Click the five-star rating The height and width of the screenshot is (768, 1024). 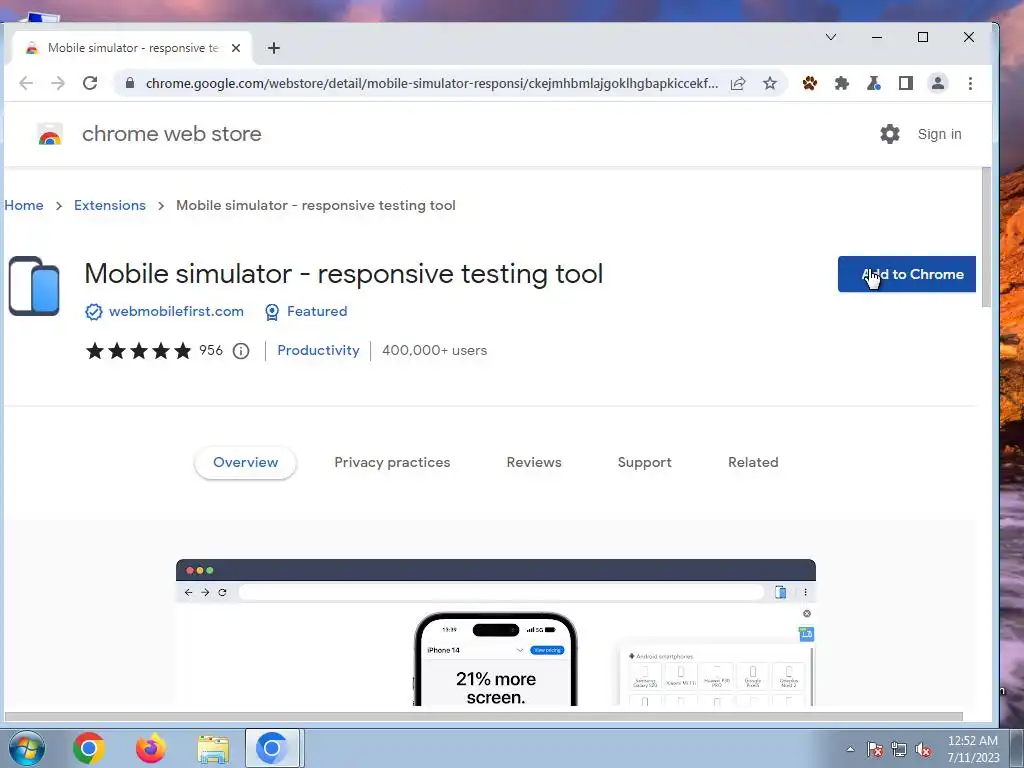[138, 351]
